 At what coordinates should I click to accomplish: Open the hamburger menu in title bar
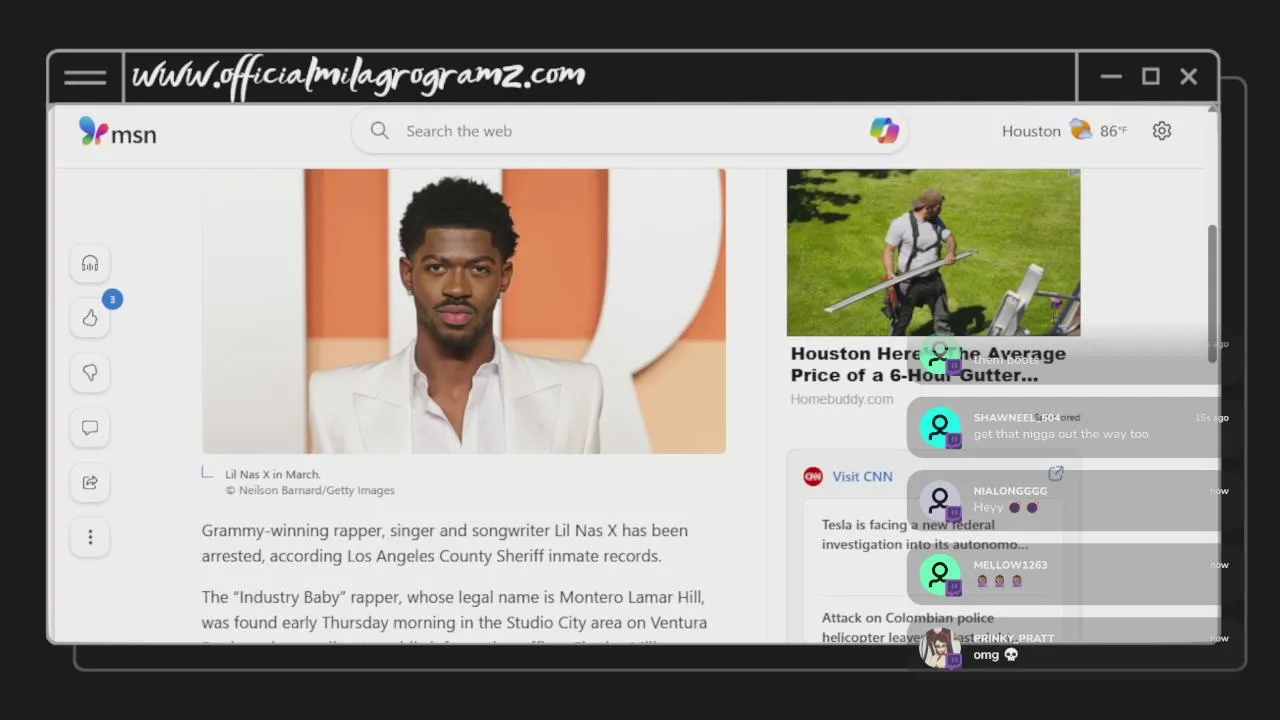coord(85,77)
